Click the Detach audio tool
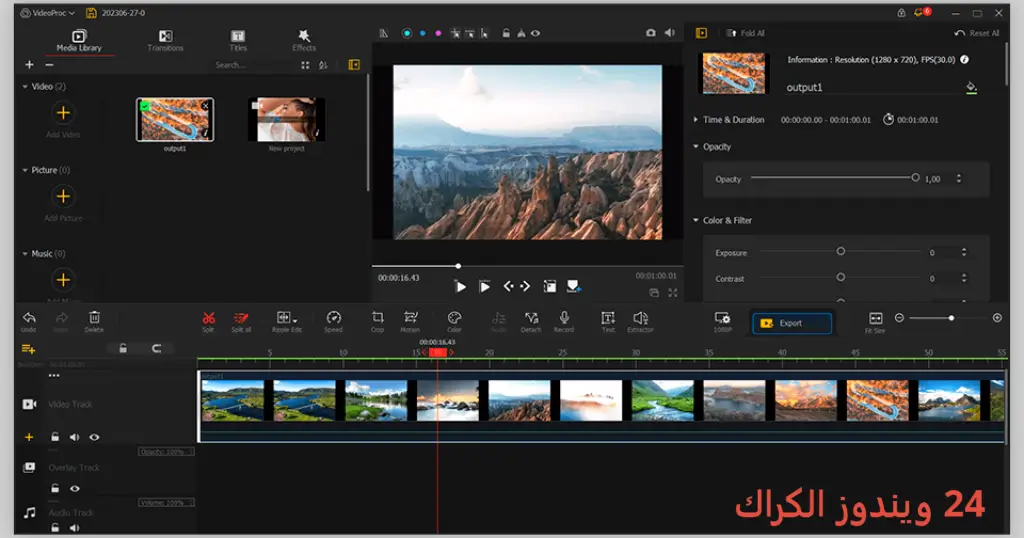The width and height of the screenshot is (1024, 538). (531, 321)
